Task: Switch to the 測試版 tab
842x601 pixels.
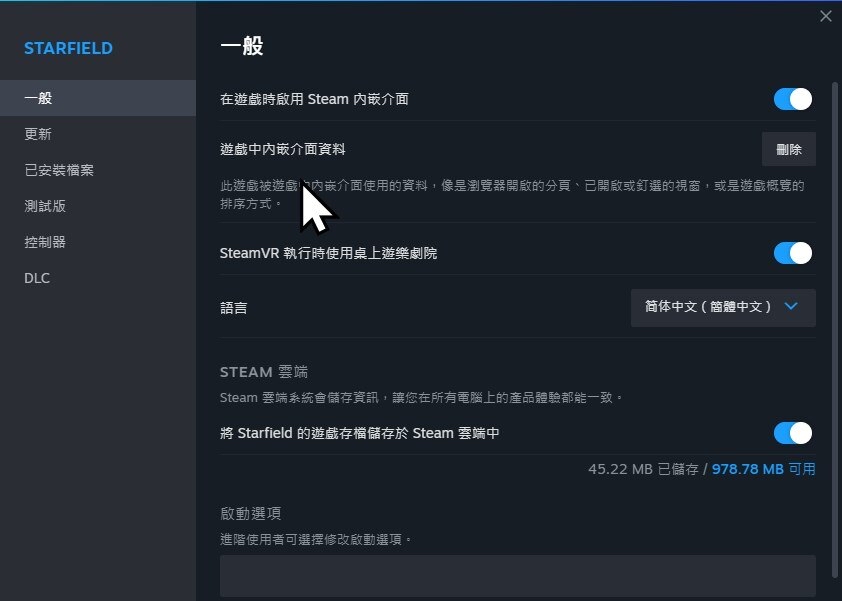Action: coord(45,206)
